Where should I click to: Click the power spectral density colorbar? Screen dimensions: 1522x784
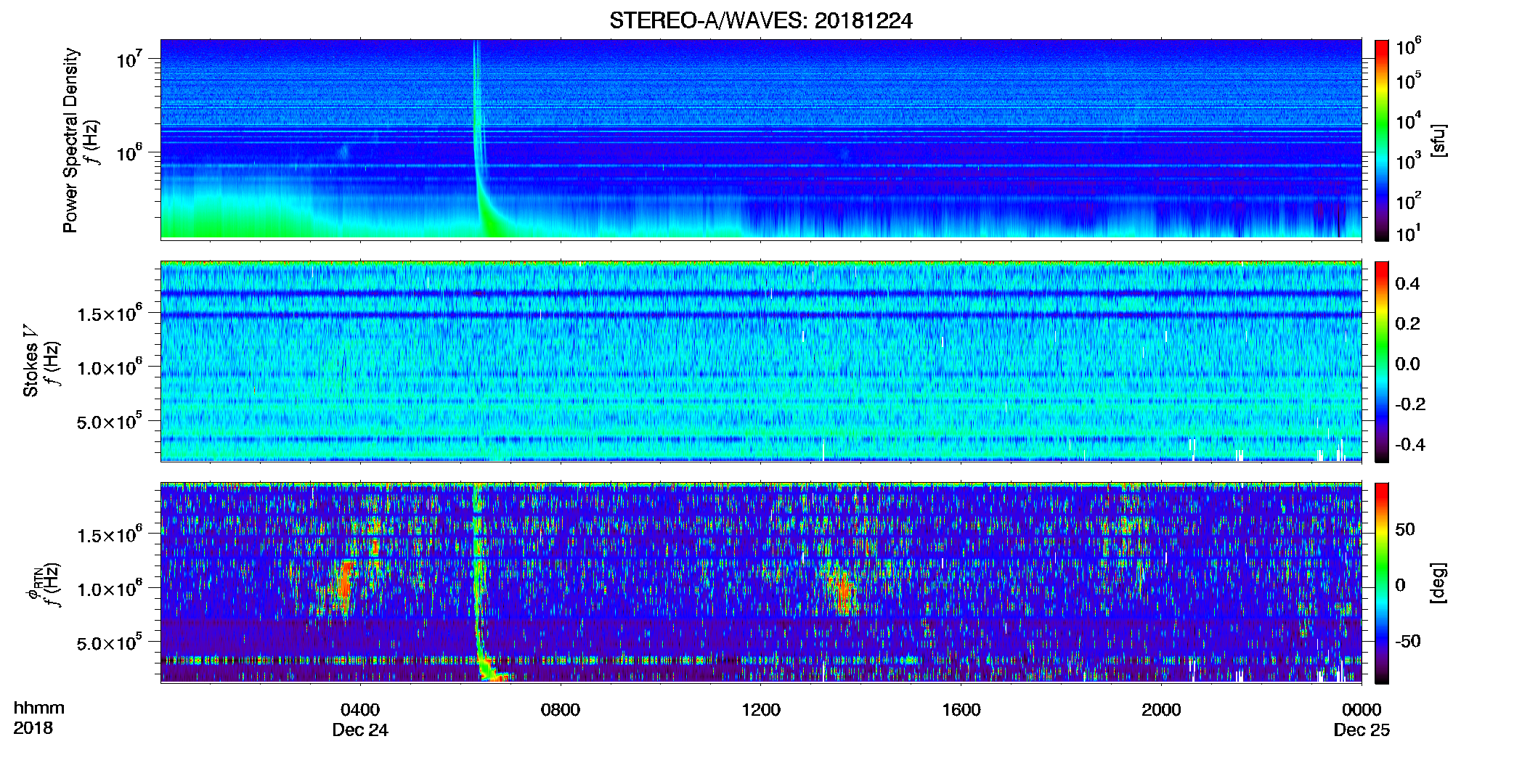(x=1382, y=140)
